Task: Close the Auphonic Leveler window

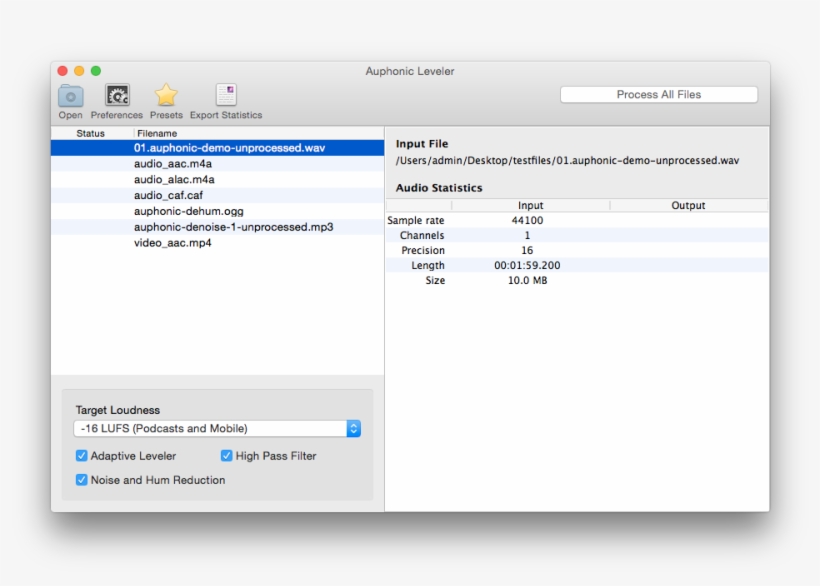Action: [63, 71]
